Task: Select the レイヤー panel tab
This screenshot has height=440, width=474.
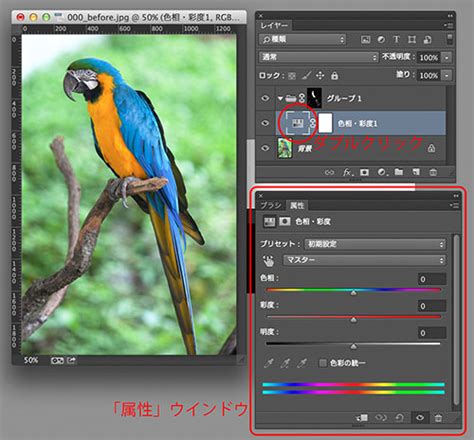Action: point(274,25)
